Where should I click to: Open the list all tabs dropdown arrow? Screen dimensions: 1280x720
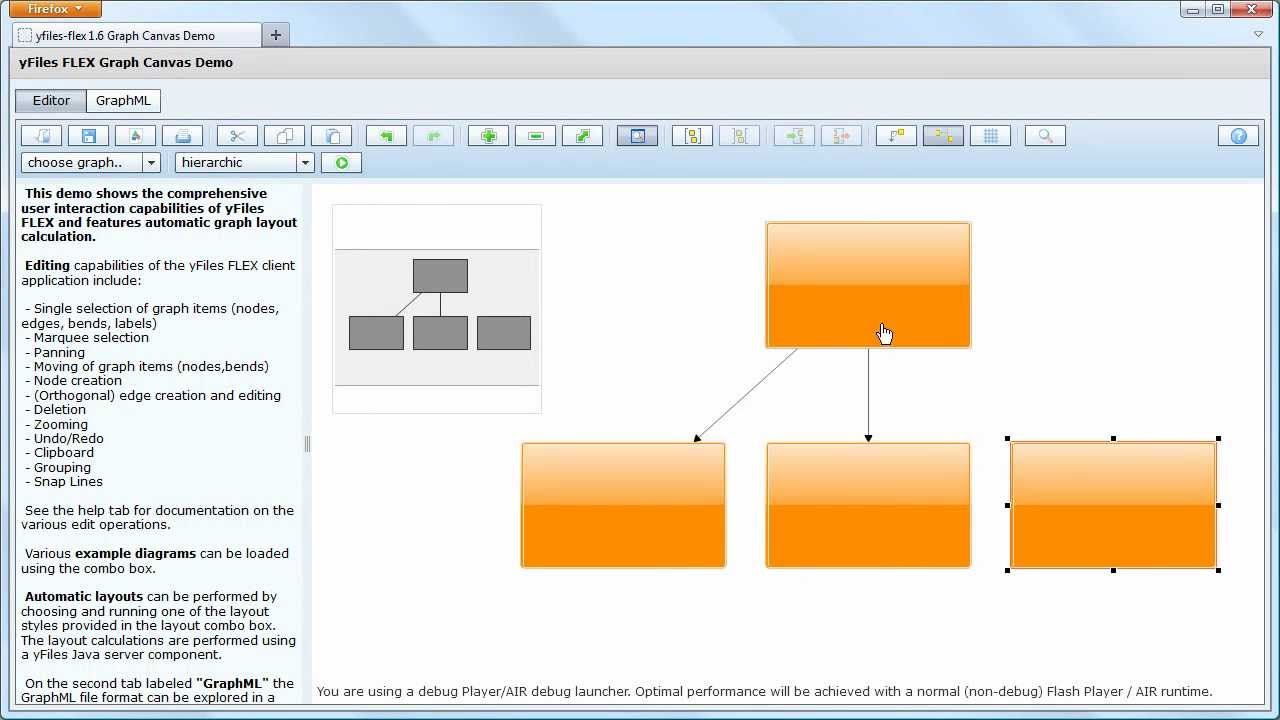(x=1258, y=34)
